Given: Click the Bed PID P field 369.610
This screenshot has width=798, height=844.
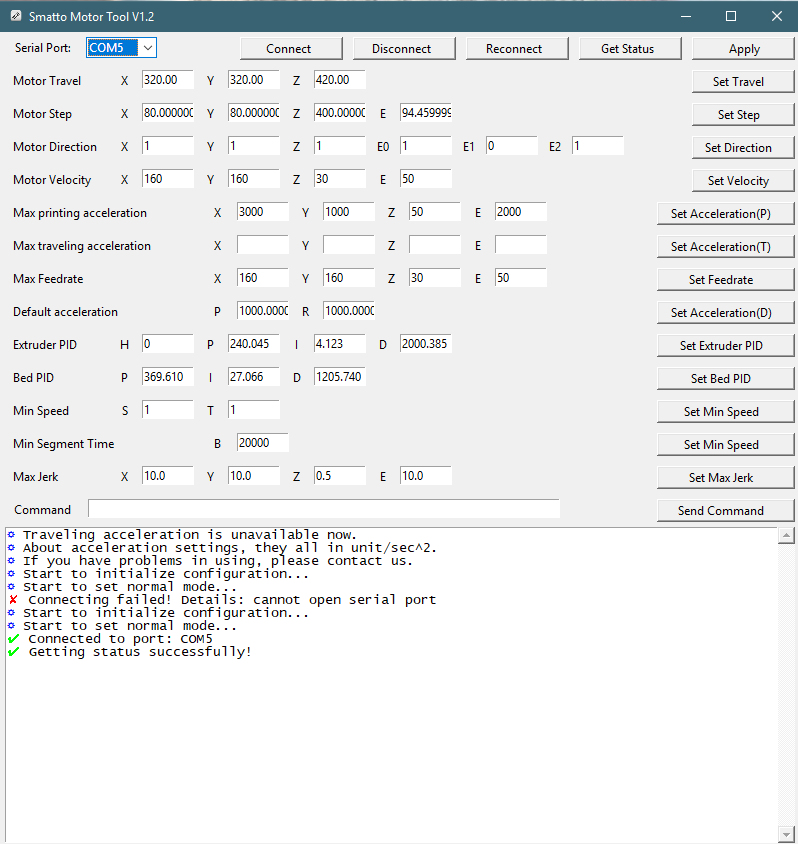Looking at the screenshot, I should (x=168, y=377).
